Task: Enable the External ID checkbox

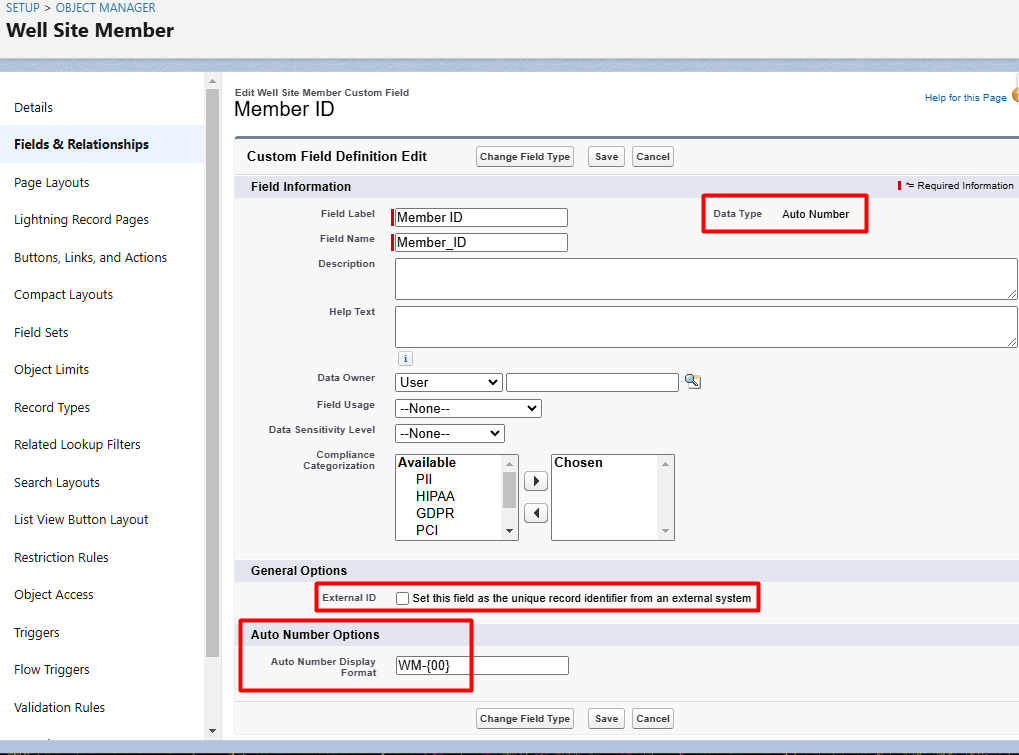Action: point(402,599)
